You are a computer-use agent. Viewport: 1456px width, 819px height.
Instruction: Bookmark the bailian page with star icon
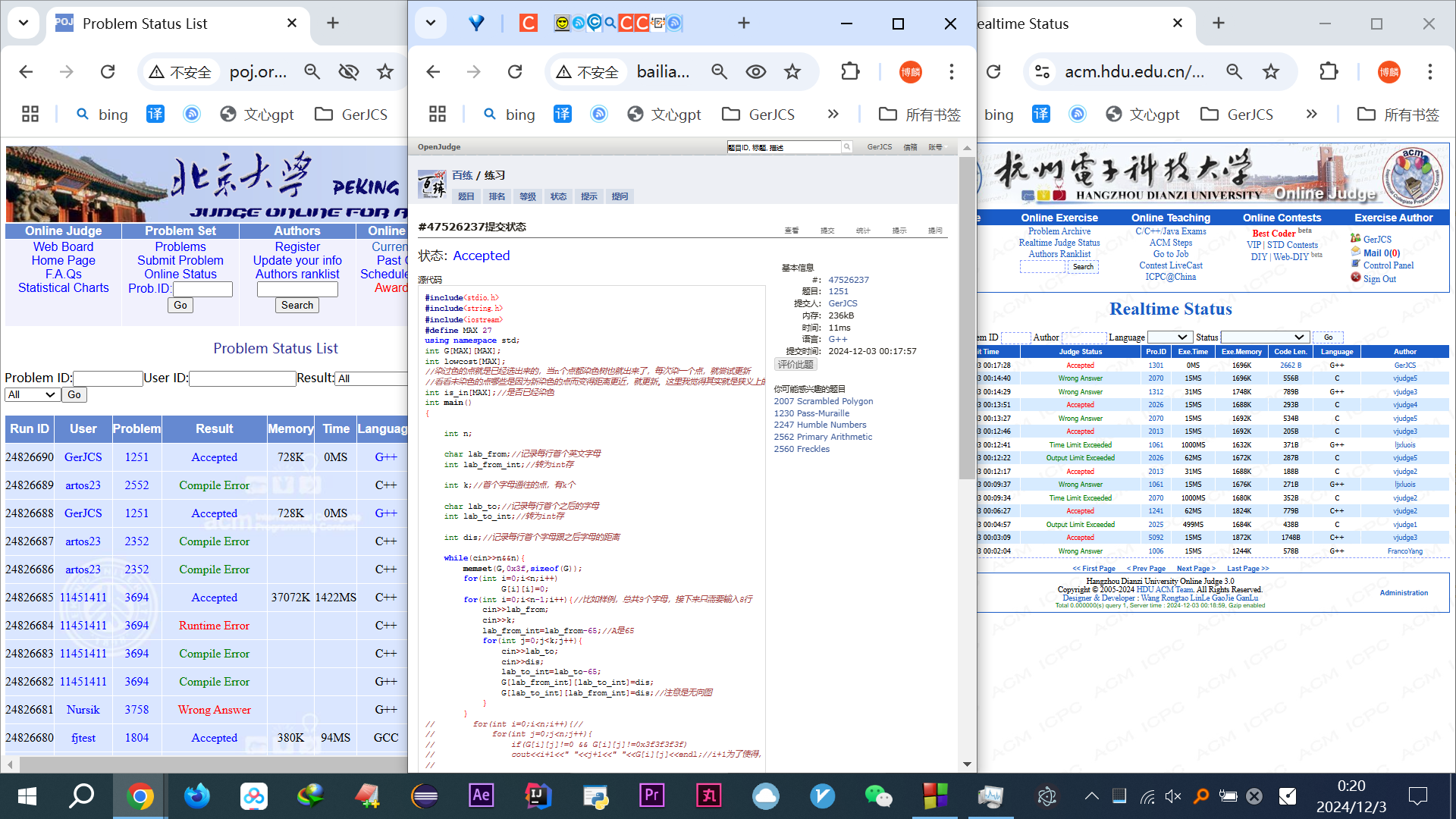pyautogui.click(x=792, y=71)
